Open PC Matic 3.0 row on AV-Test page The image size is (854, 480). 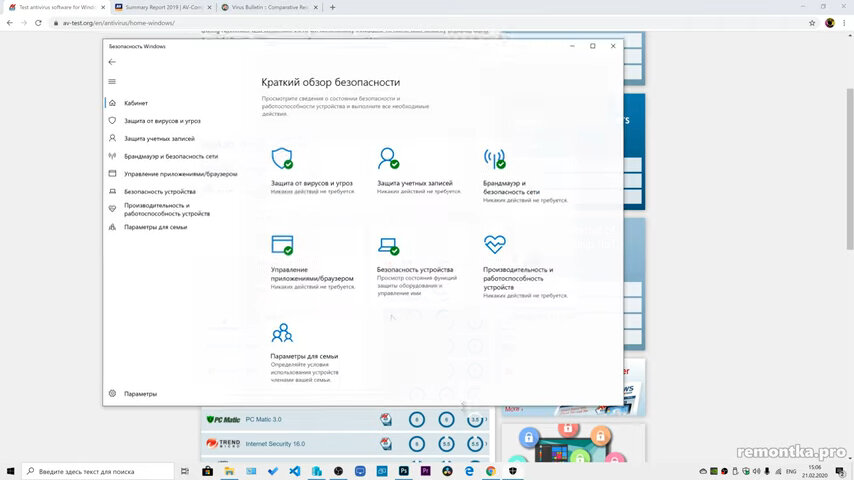pos(346,420)
